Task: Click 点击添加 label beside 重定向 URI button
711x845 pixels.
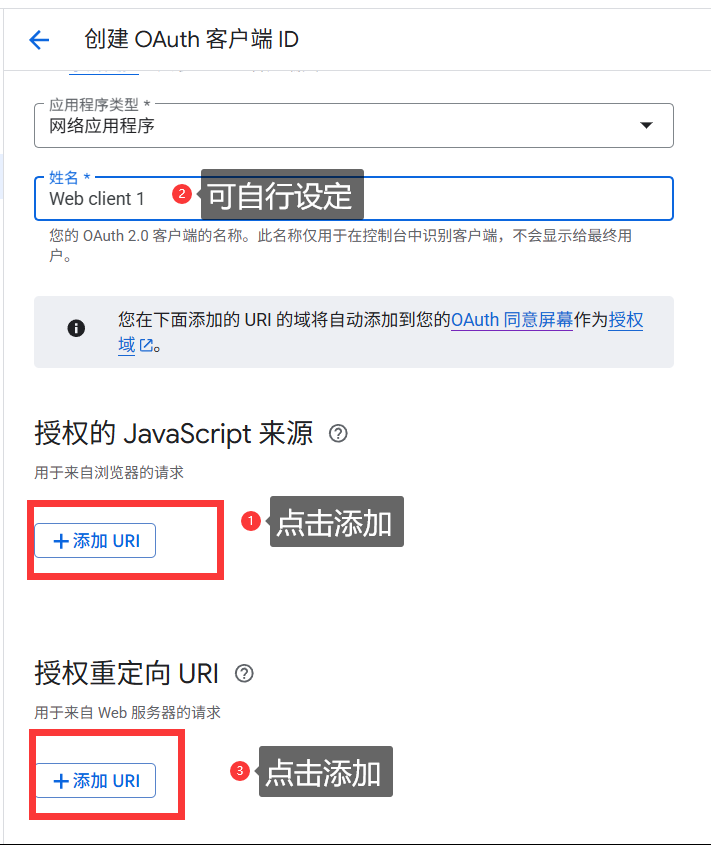Action: coord(324,772)
